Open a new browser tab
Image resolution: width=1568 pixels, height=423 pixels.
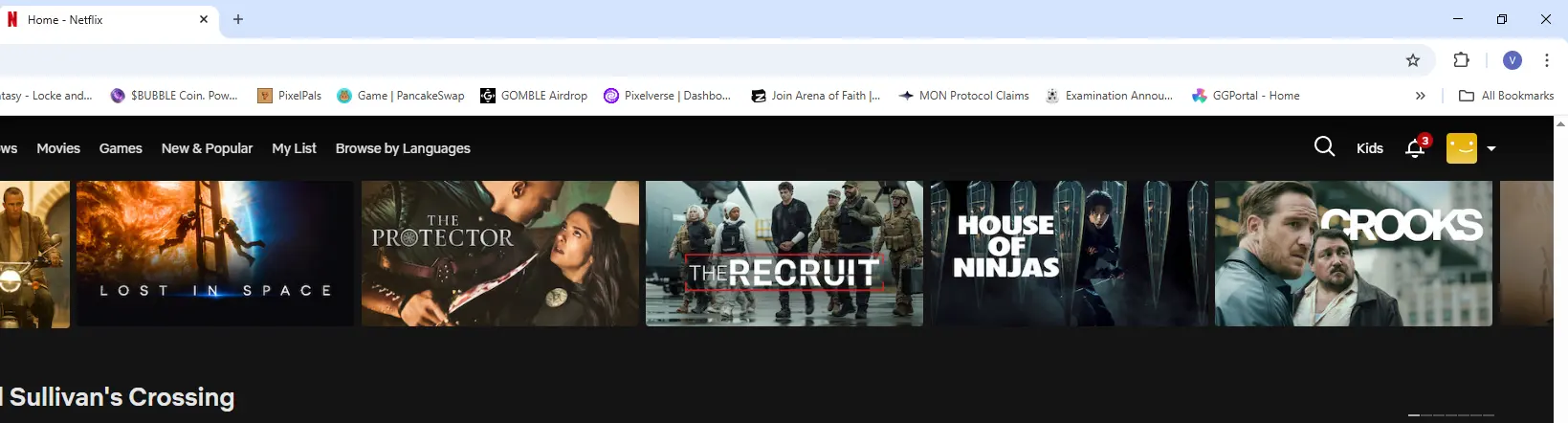coord(238,19)
